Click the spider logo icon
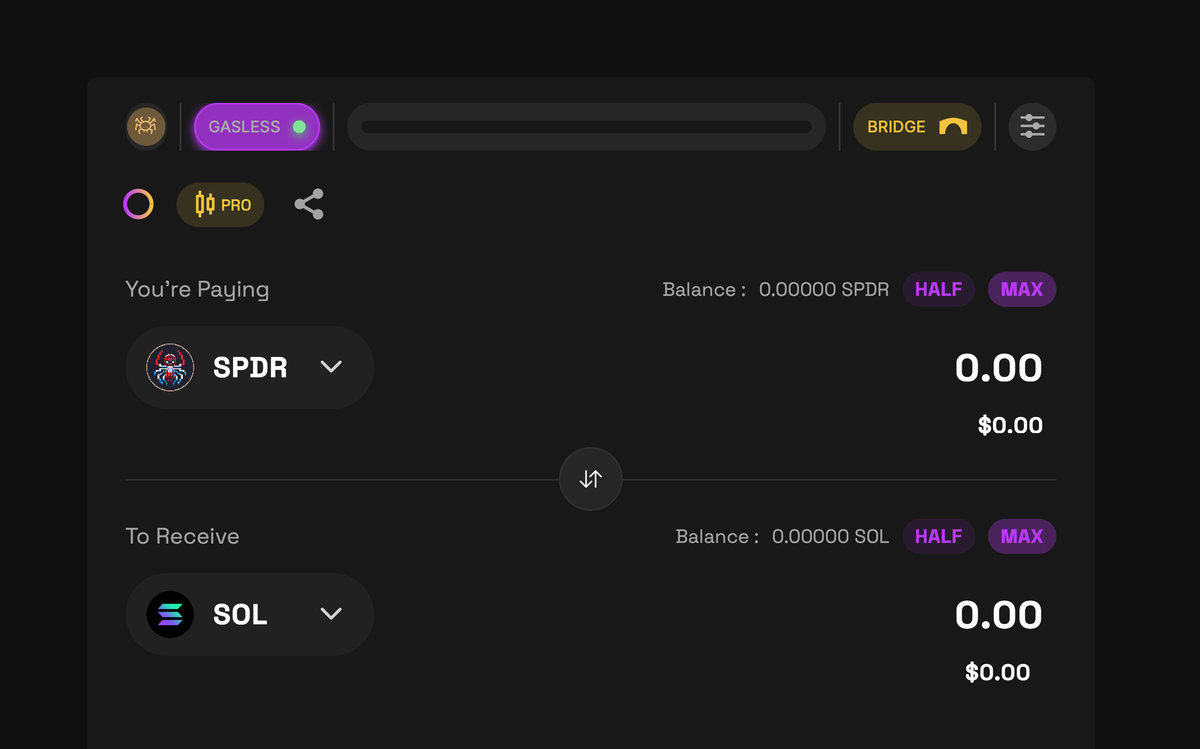This screenshot has width=1200, height=749. [x=146, y=127]
